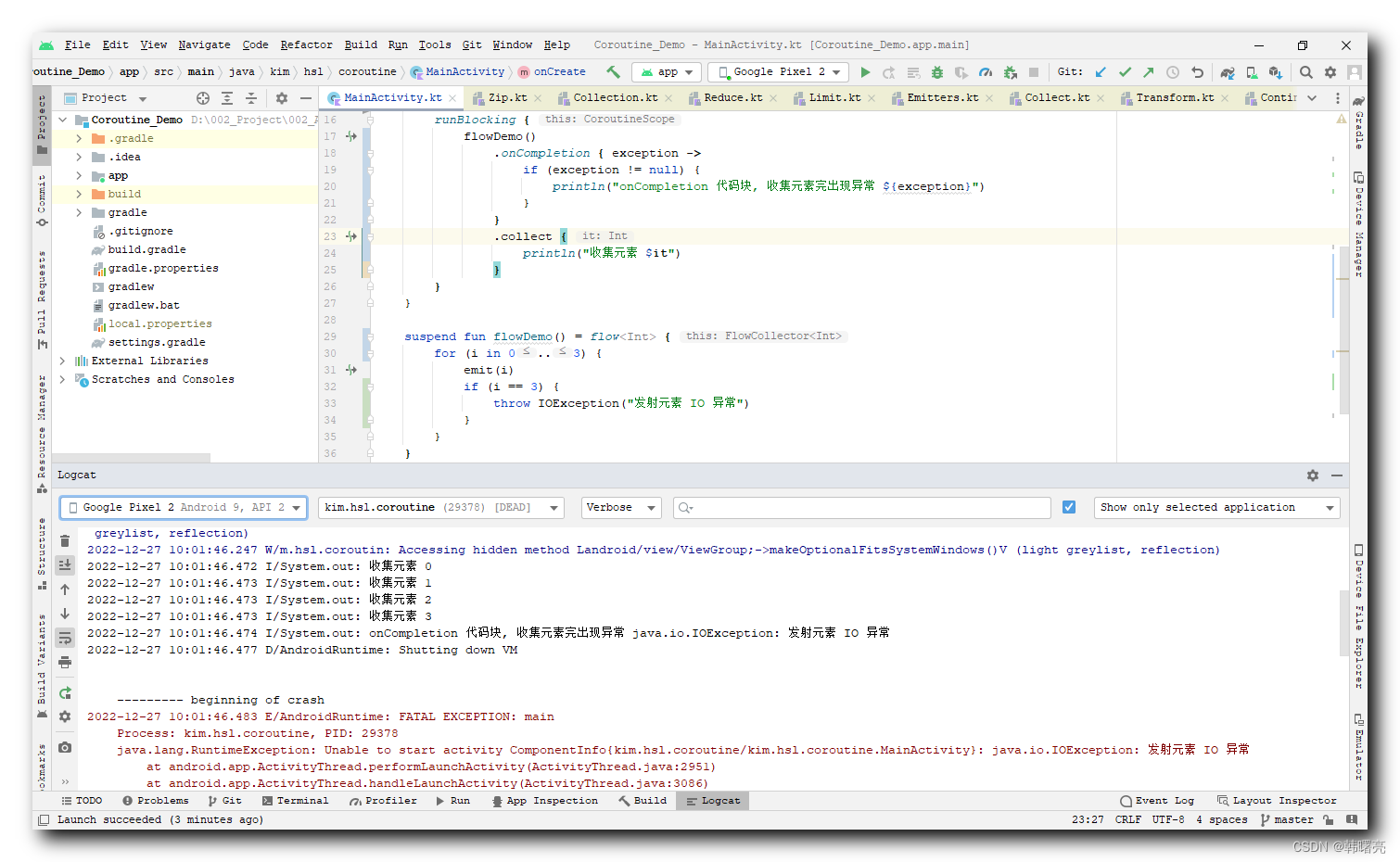Toggle Scroll to the End in logcat
Image resolution: width=1400 pixels, height=862 pixels.
(x=65, y=564)
